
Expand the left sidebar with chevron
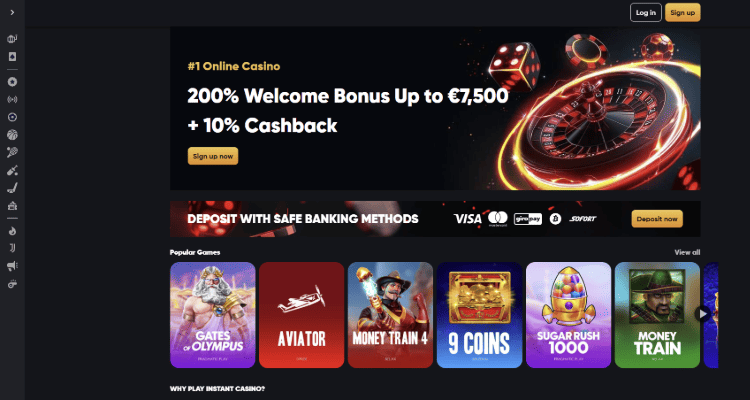[x=12, y=12]
